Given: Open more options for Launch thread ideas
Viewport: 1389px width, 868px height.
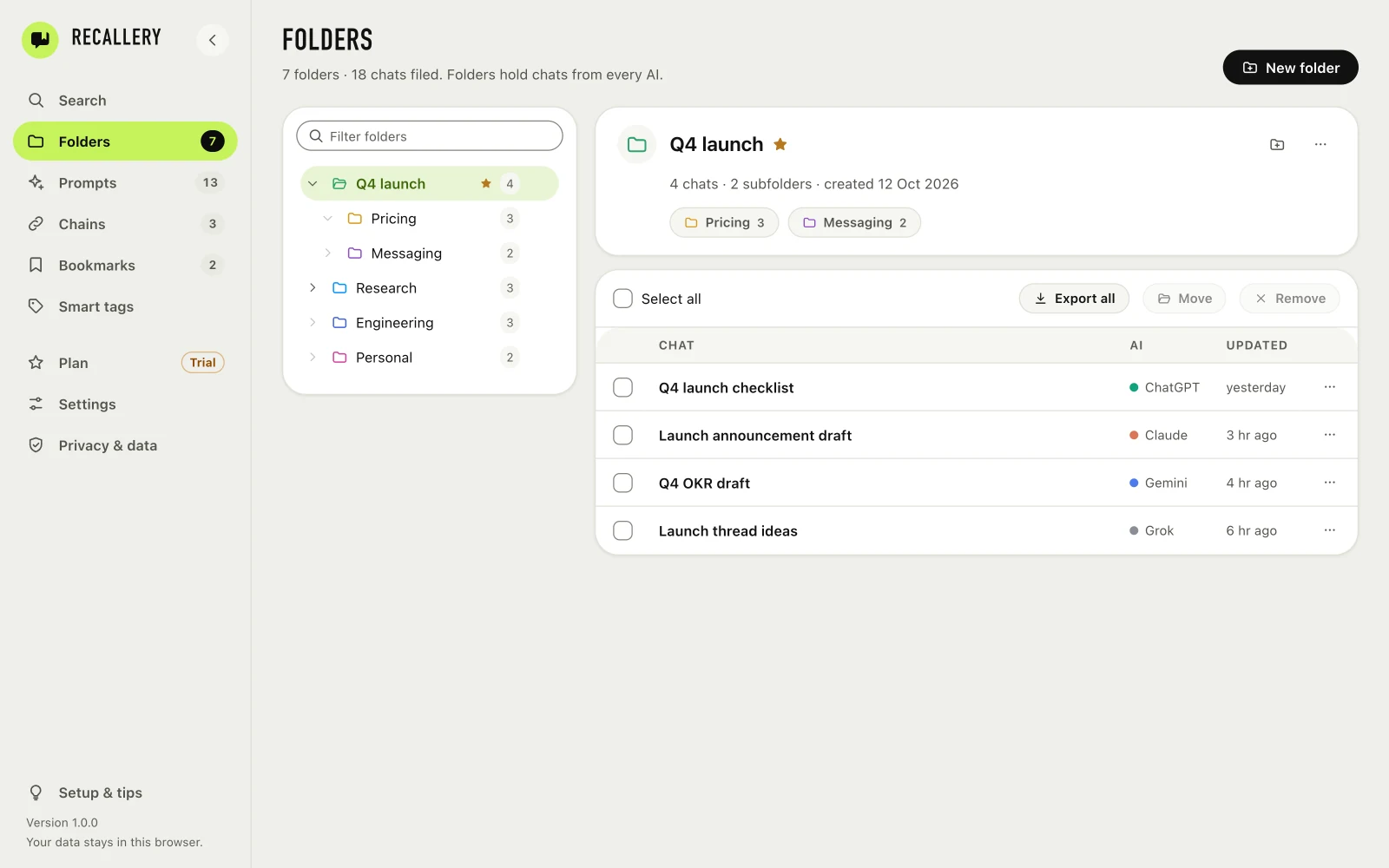Looking at the screenshot, I should [1330, 530].
